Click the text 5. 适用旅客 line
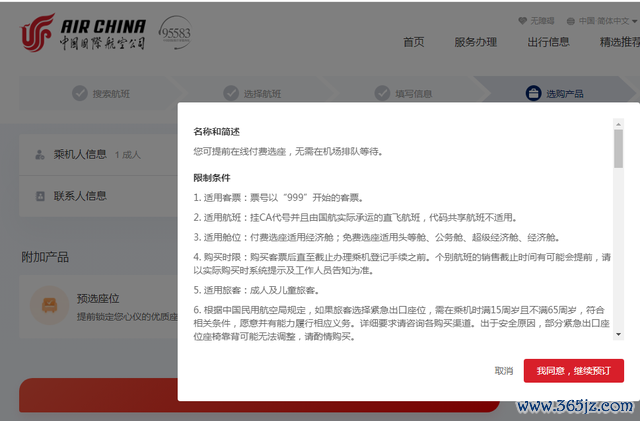Image resolution: width=640 pixels, height=421 pixels. (256, 290)
